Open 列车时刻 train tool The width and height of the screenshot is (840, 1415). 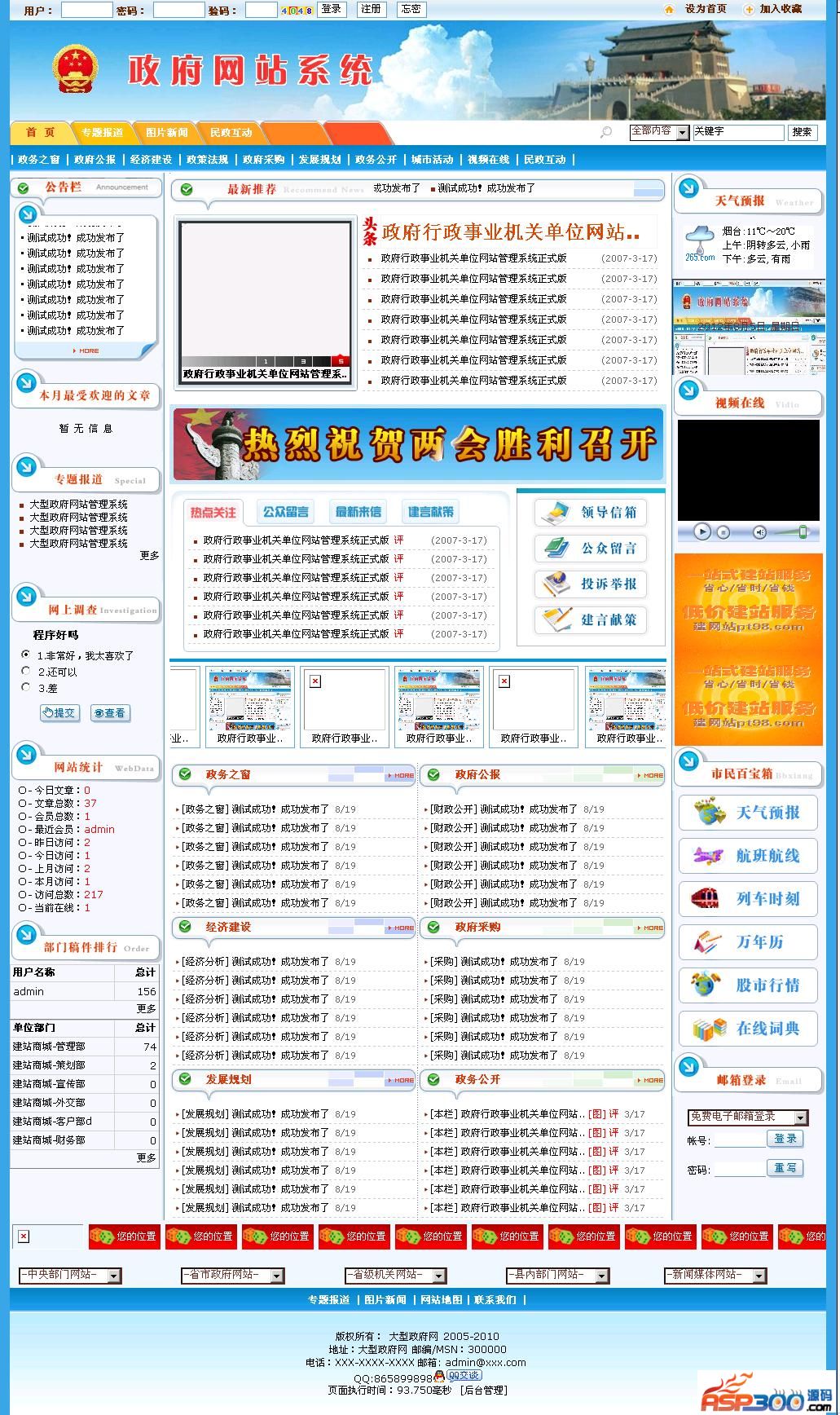[748, 899]
